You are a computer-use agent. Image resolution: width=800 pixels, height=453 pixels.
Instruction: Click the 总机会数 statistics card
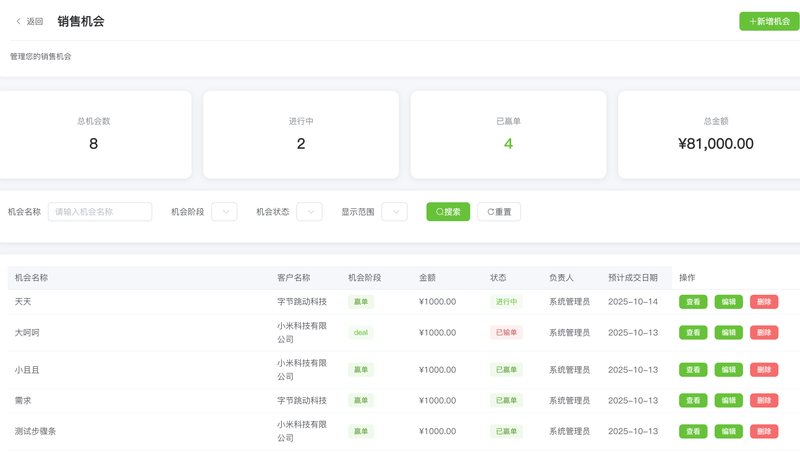tap(94, 135)
